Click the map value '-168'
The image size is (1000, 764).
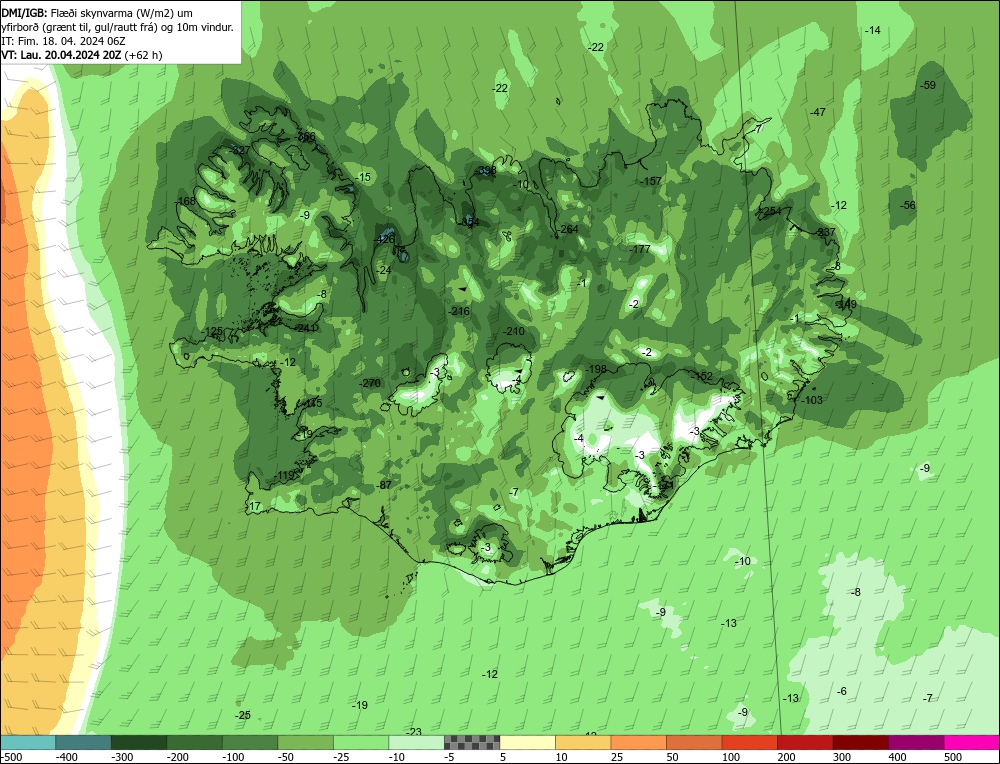(185, 202)
